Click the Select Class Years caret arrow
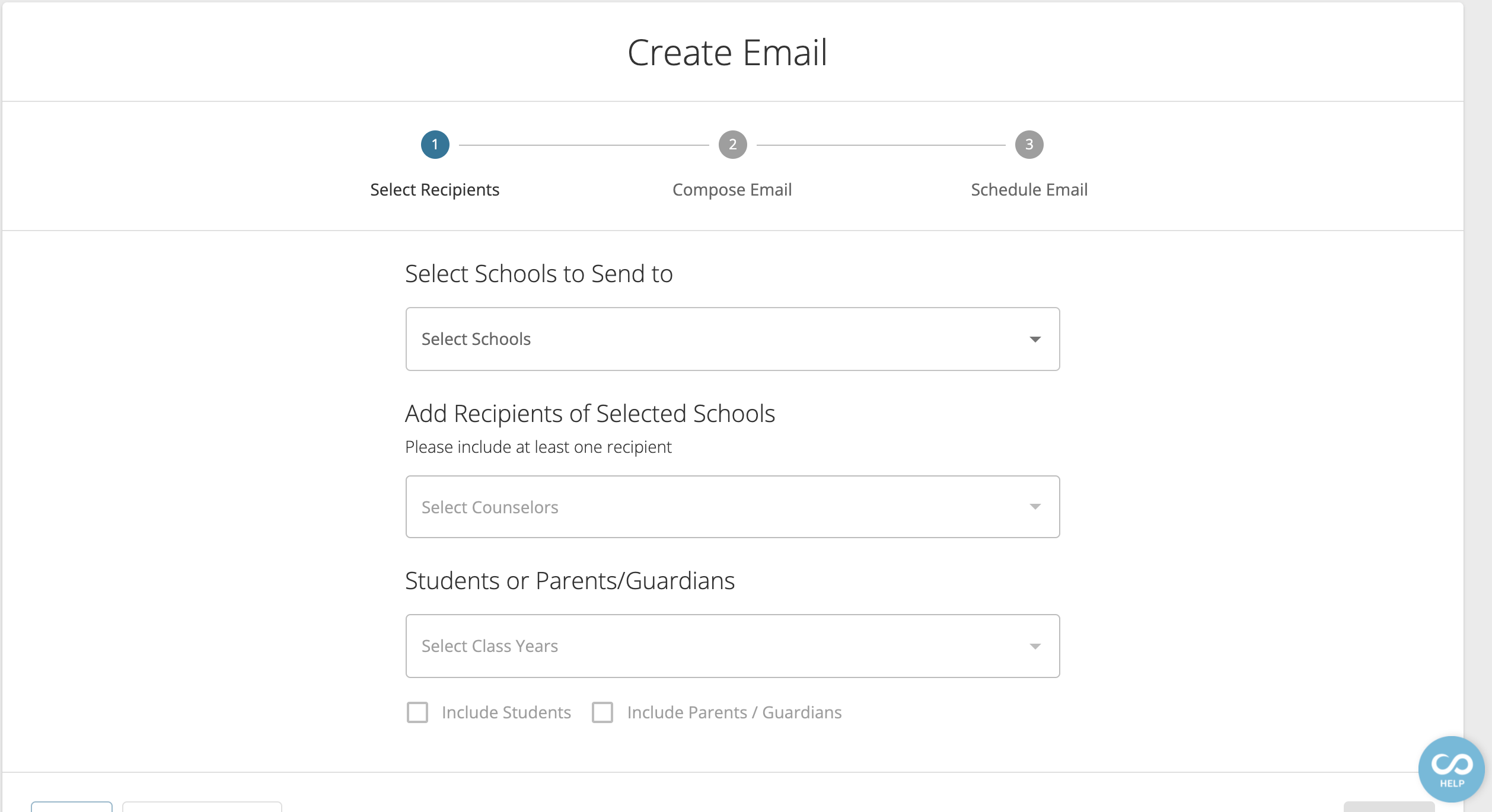Image resolution: width=1492 pixels, height=812 pixels. (1035, 647)
